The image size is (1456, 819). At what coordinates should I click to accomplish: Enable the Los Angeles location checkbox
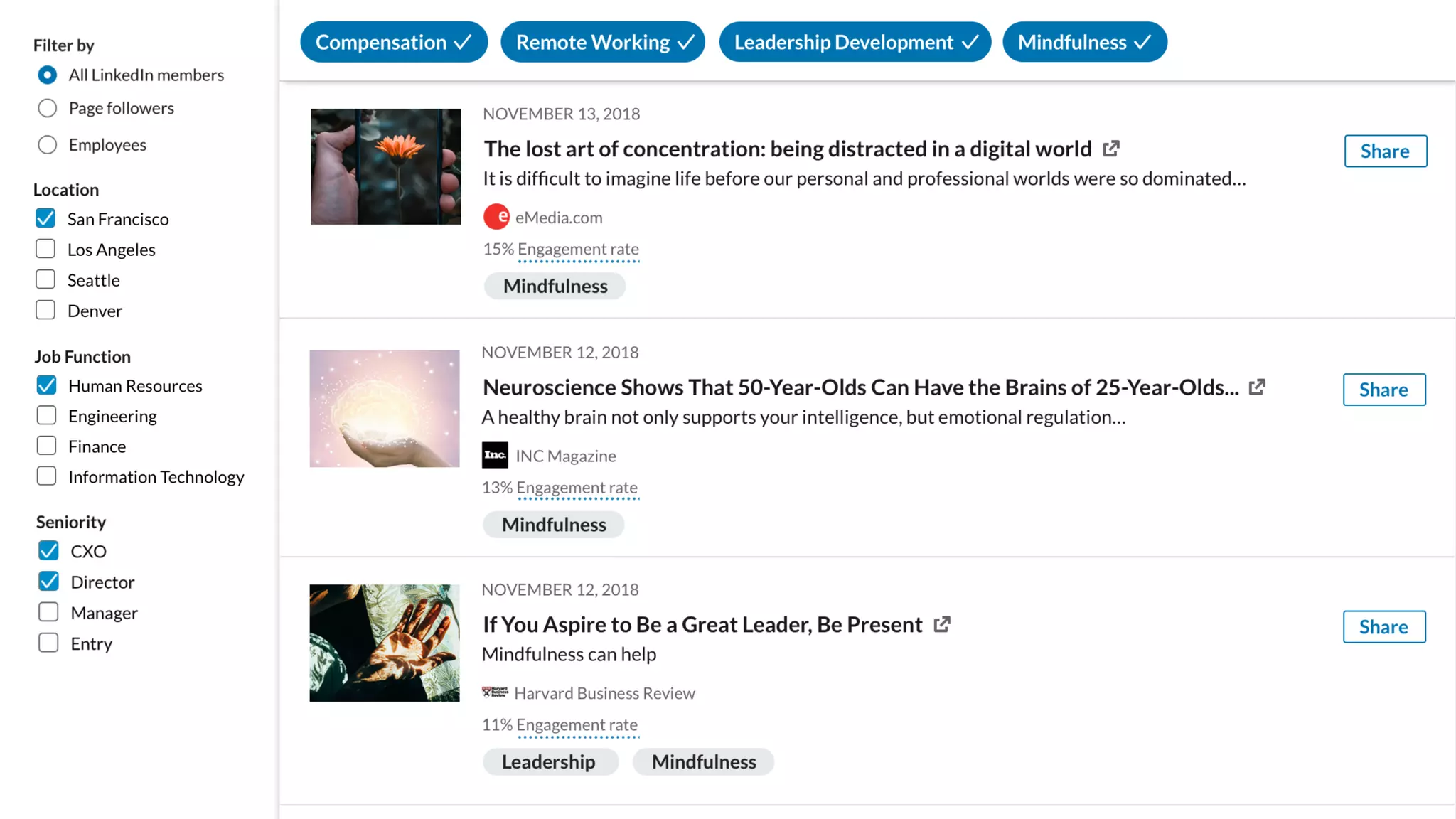pos(45,249)
